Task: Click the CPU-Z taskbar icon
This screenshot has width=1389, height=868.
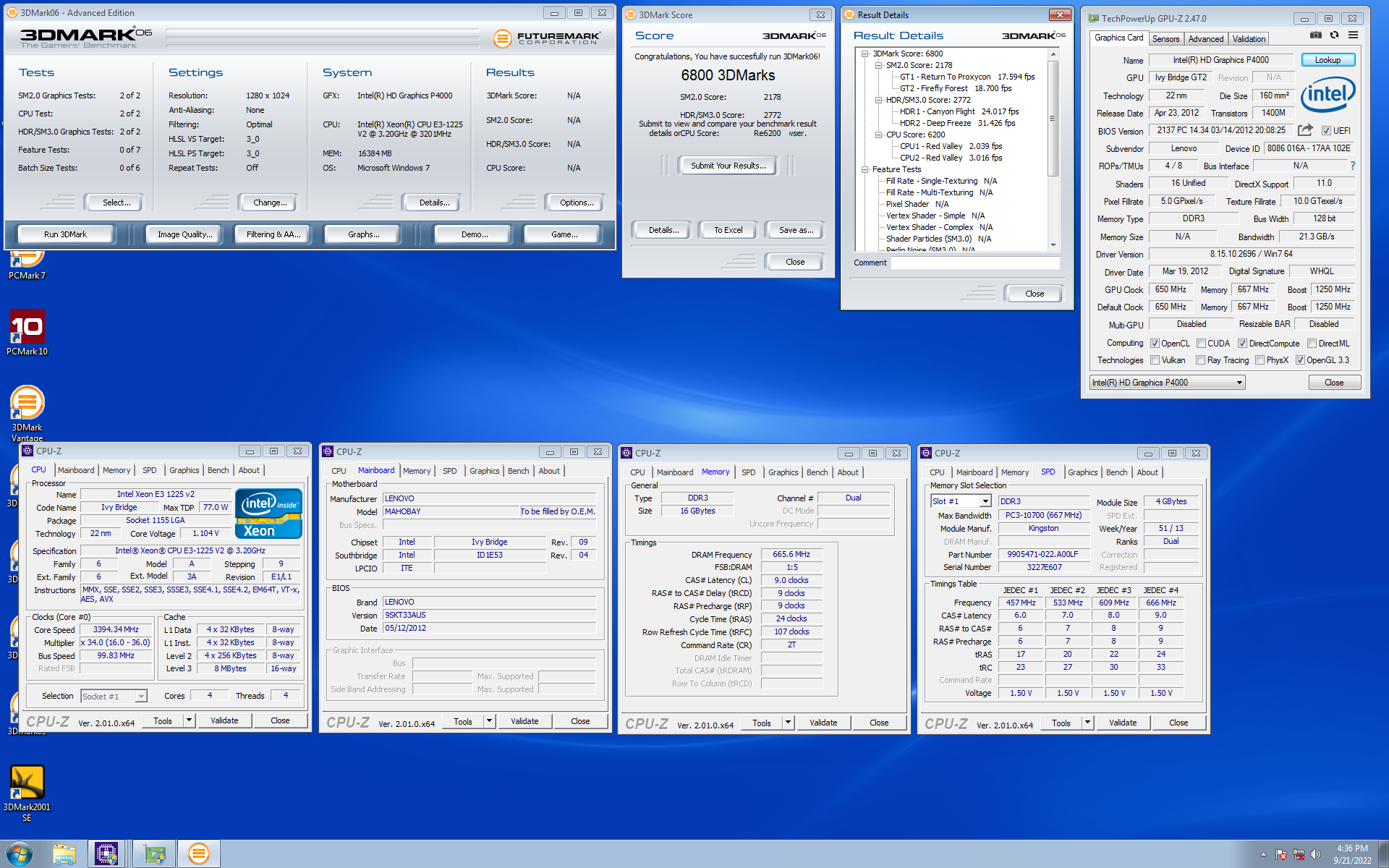Action: tap(106, 854)
